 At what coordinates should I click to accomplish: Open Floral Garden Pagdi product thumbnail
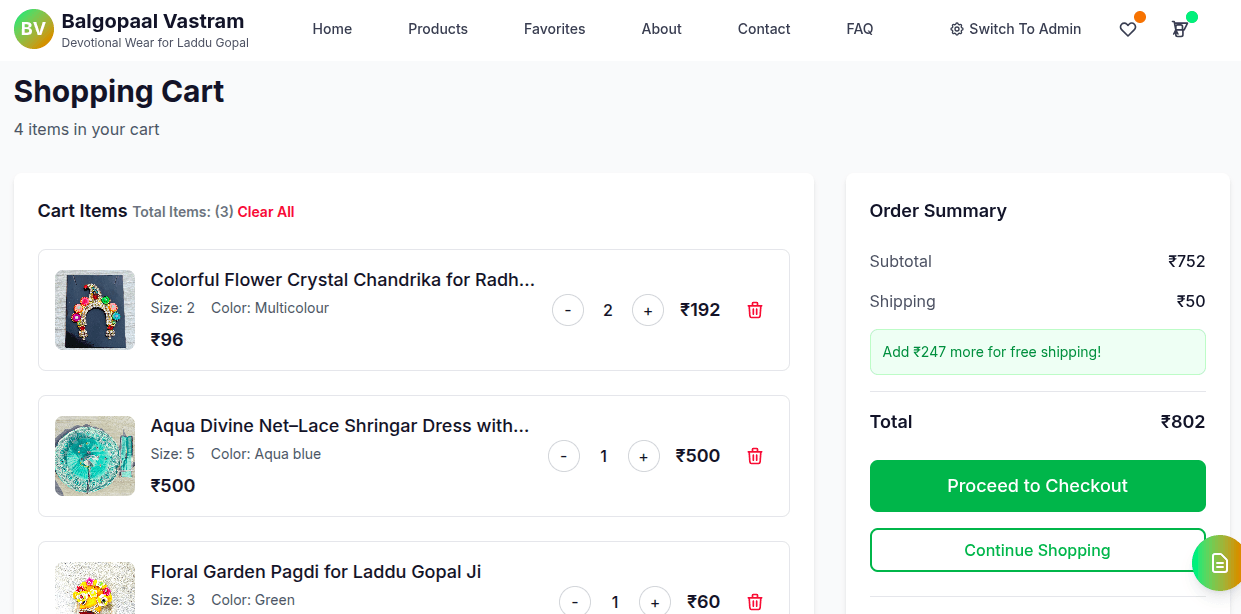coord(95,588)
